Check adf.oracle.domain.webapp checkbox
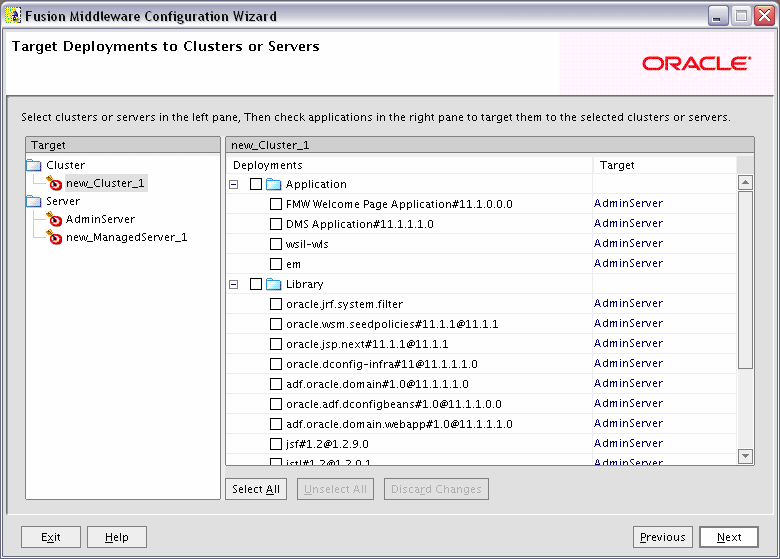The width and height of the screenshot is (780, 559). [x=276, y=424]
